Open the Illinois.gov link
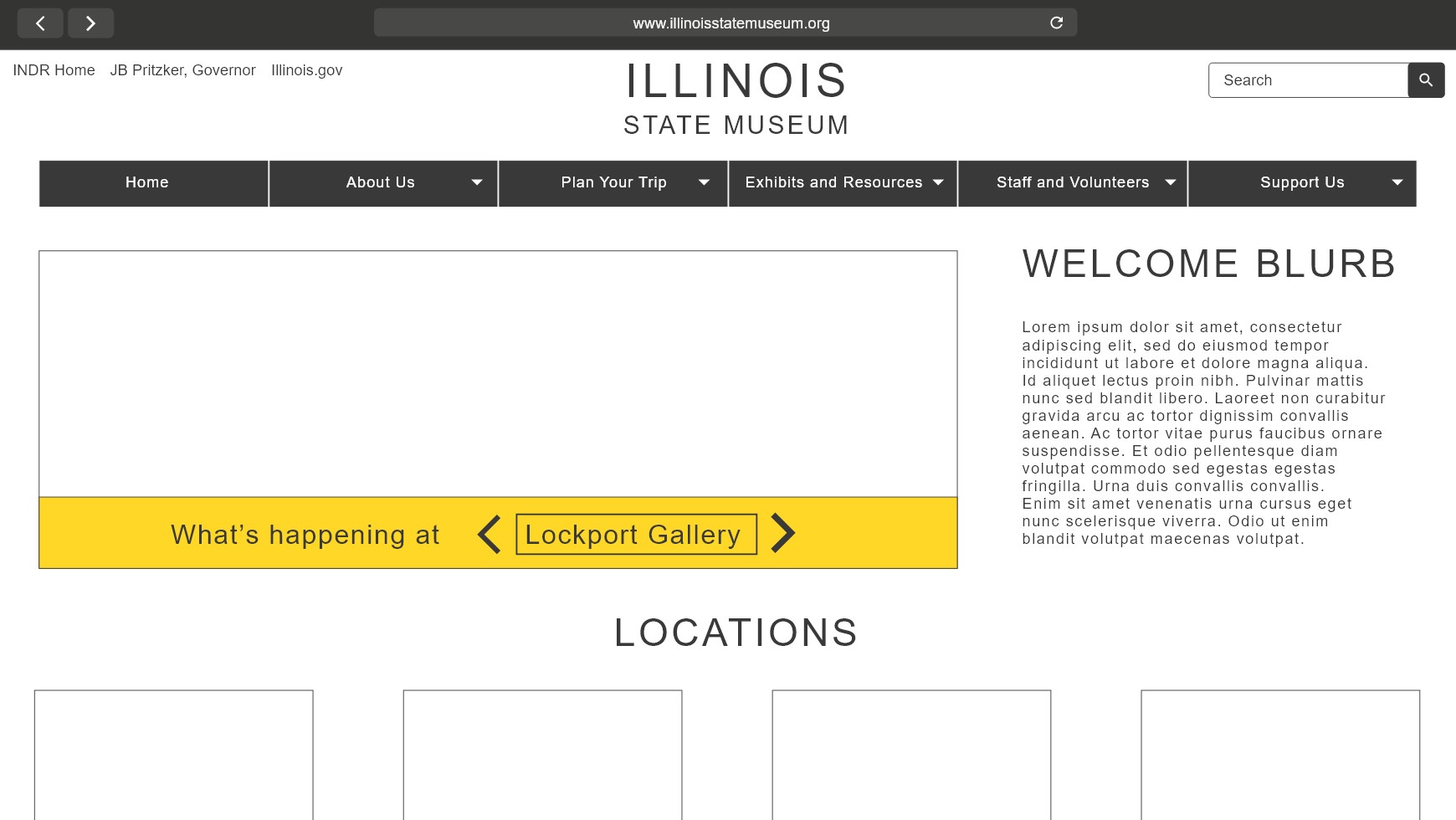Image resolution: width=1456 pixels, height=820 pixels. coord(306,70)
